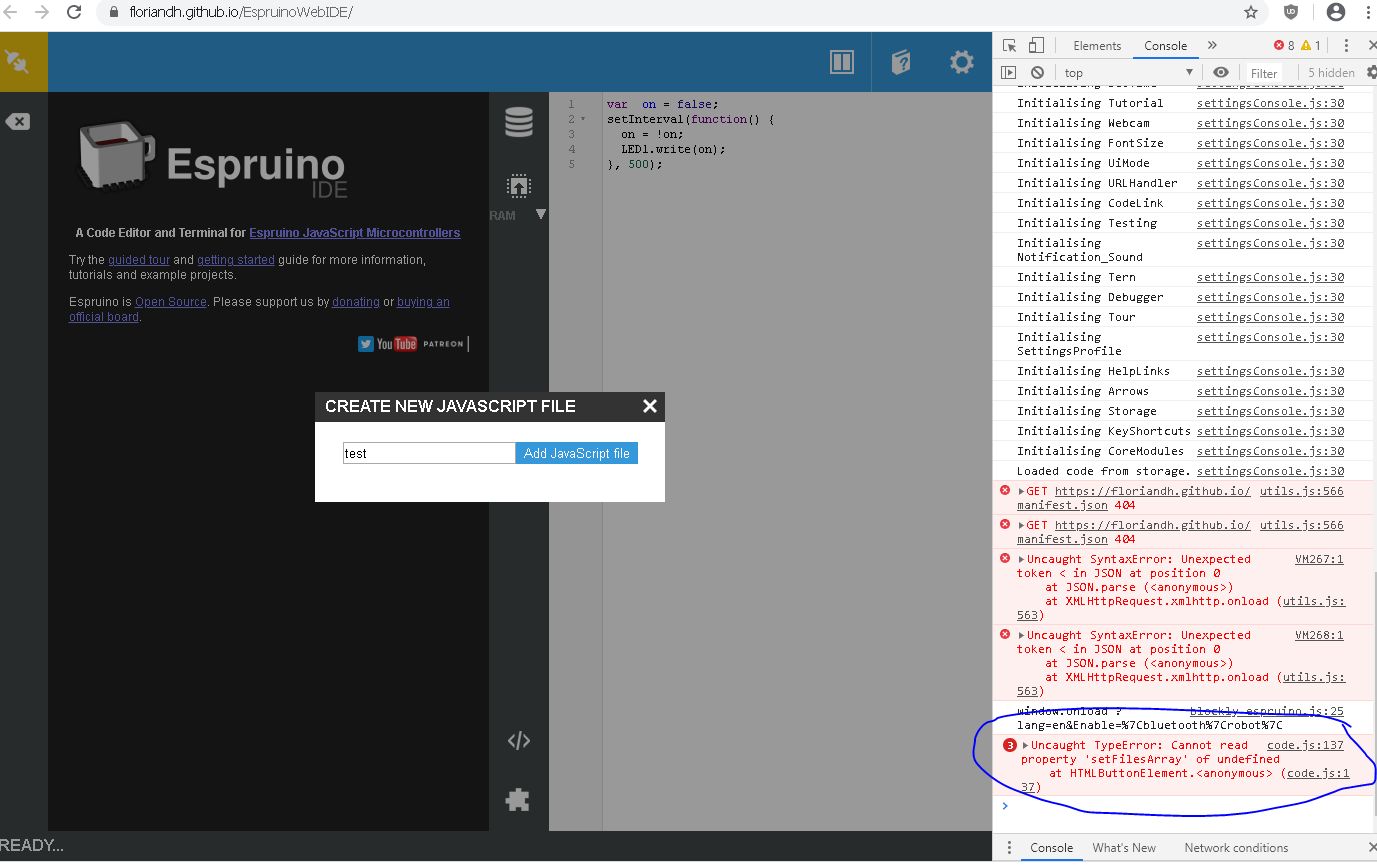Expand the 'setFilesArray' TypeError message
Screen dimensions: 1377x867
pyautogui.click(x=1026, y=745)
